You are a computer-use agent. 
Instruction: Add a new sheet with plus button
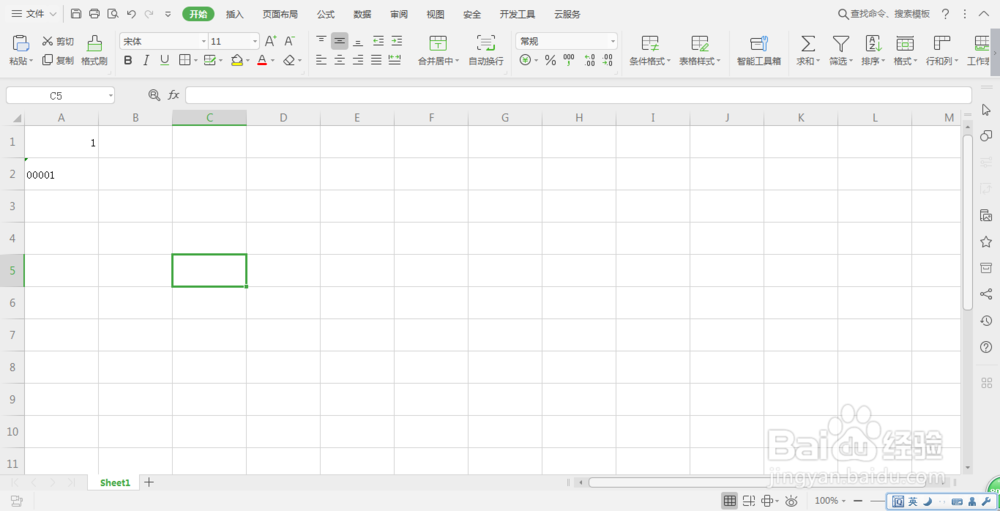tap(149, 482)
